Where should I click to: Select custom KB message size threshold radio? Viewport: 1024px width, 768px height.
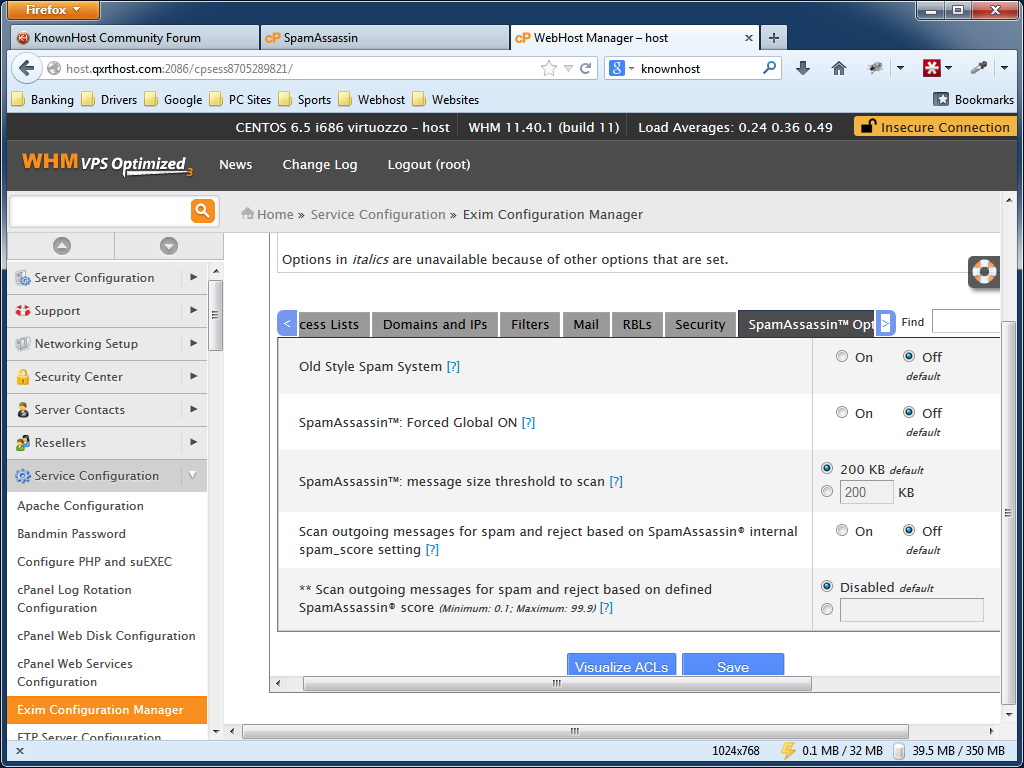click(x=827, y=491)
